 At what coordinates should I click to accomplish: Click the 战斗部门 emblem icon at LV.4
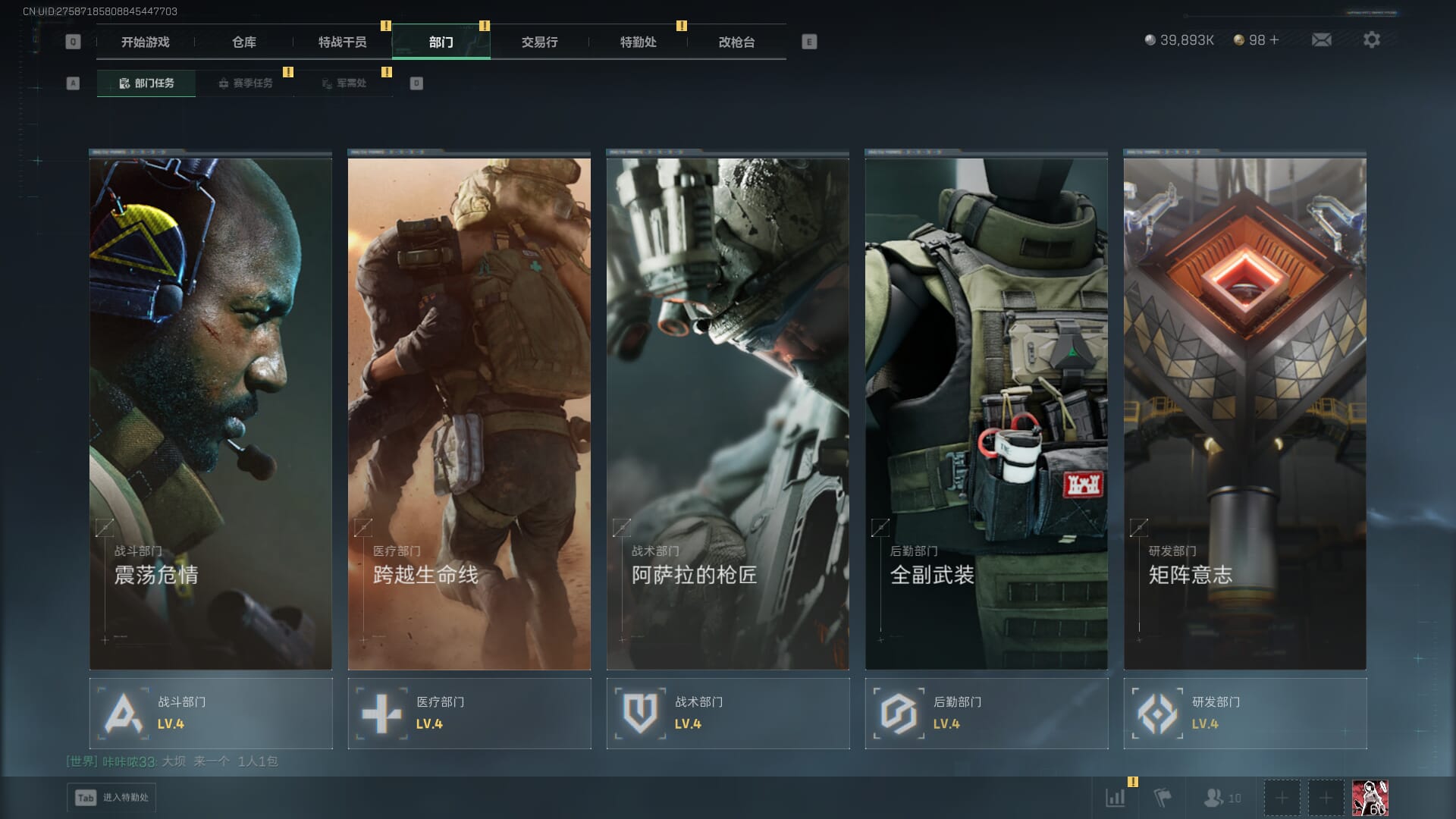123,713
